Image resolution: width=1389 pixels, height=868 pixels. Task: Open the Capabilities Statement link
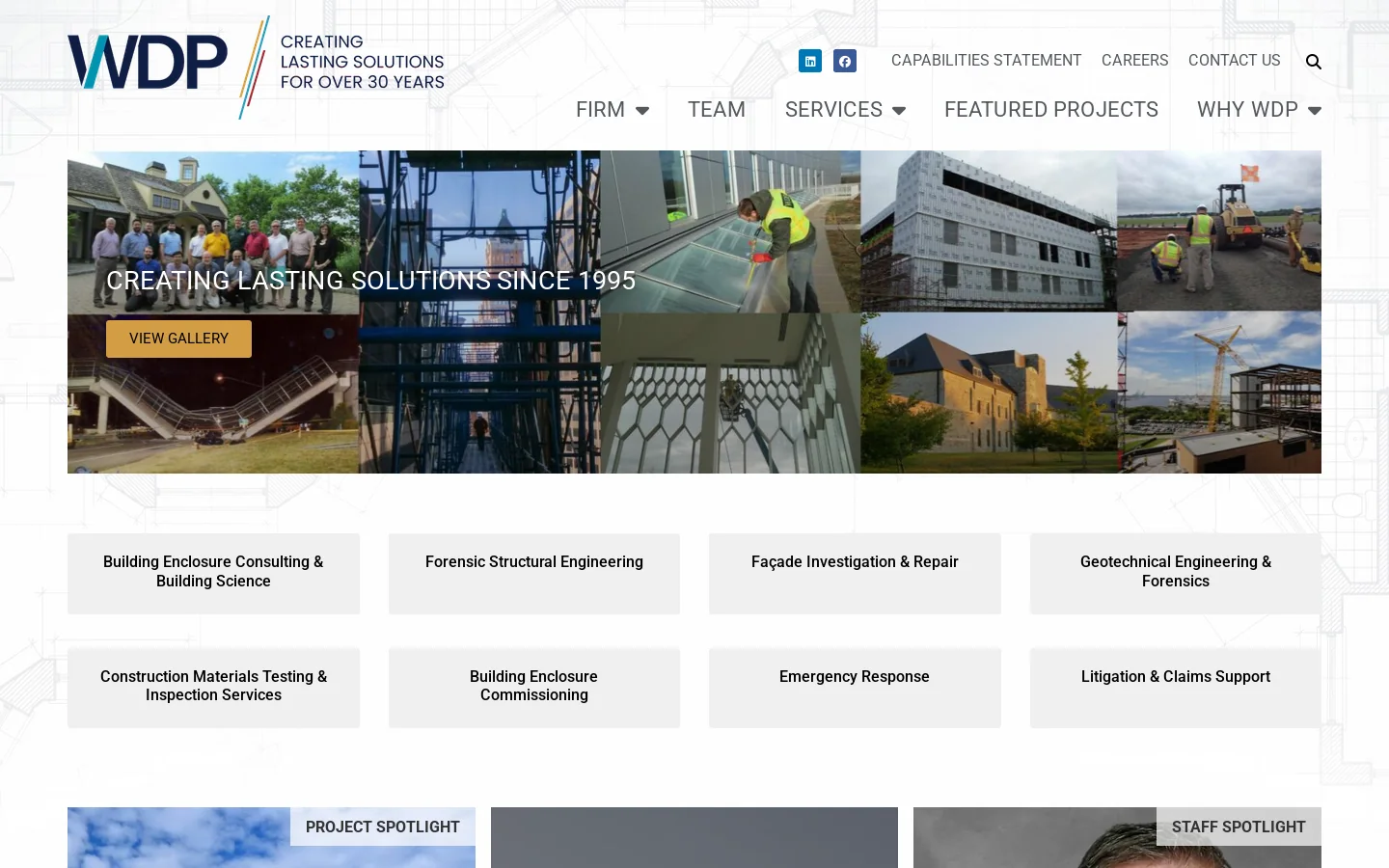click(x=986, y=60)
